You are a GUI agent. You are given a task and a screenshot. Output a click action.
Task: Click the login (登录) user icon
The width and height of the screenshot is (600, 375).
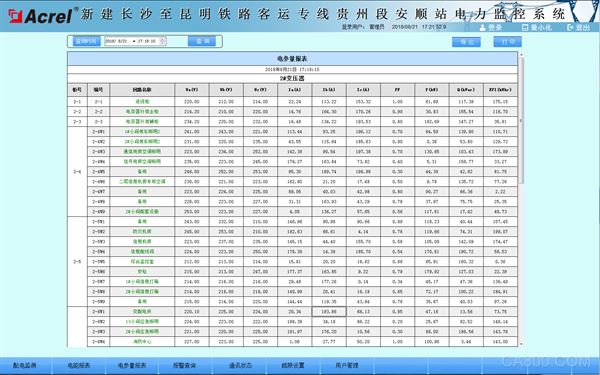(x=483, y=28)
